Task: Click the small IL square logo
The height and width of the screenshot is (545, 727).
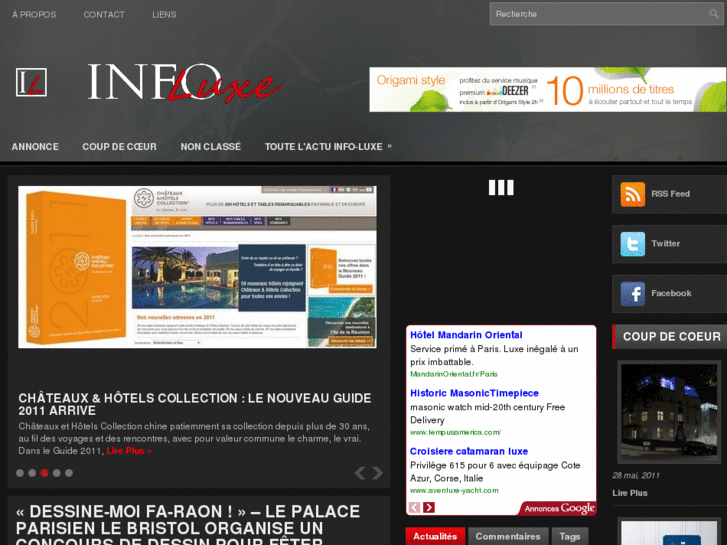Action: pos(31,82)
